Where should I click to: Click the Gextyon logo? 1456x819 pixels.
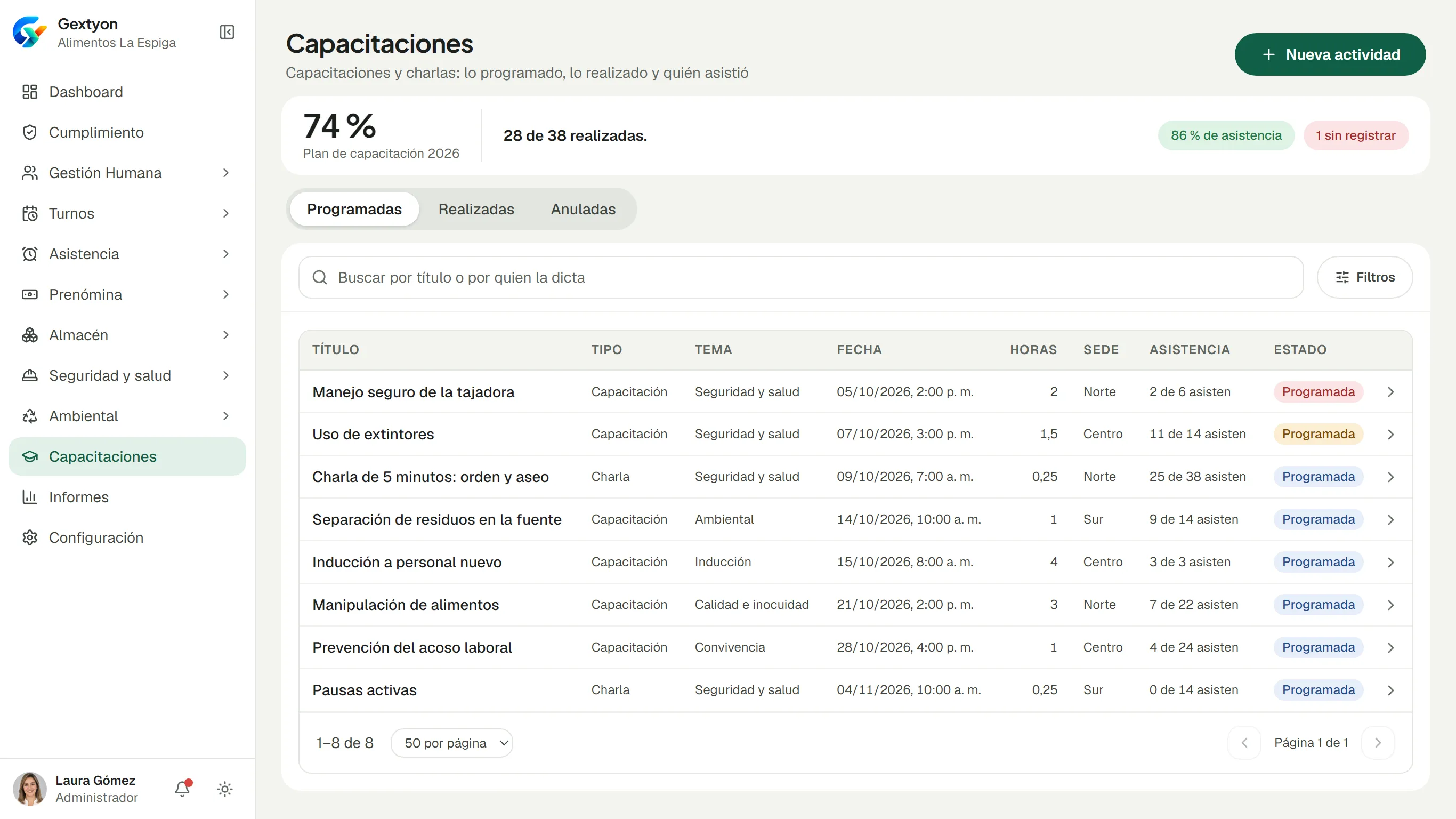(29, 32)
